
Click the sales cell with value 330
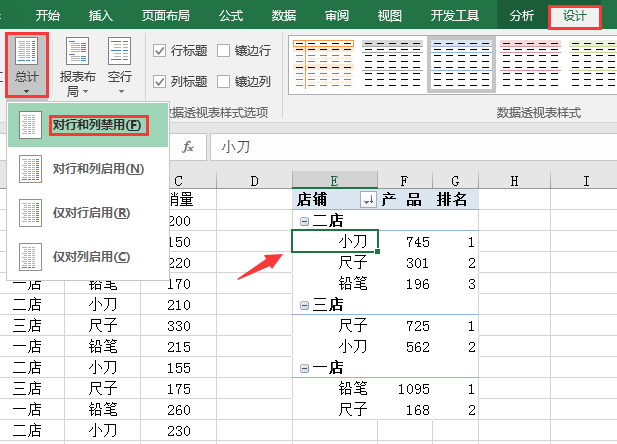178,326
